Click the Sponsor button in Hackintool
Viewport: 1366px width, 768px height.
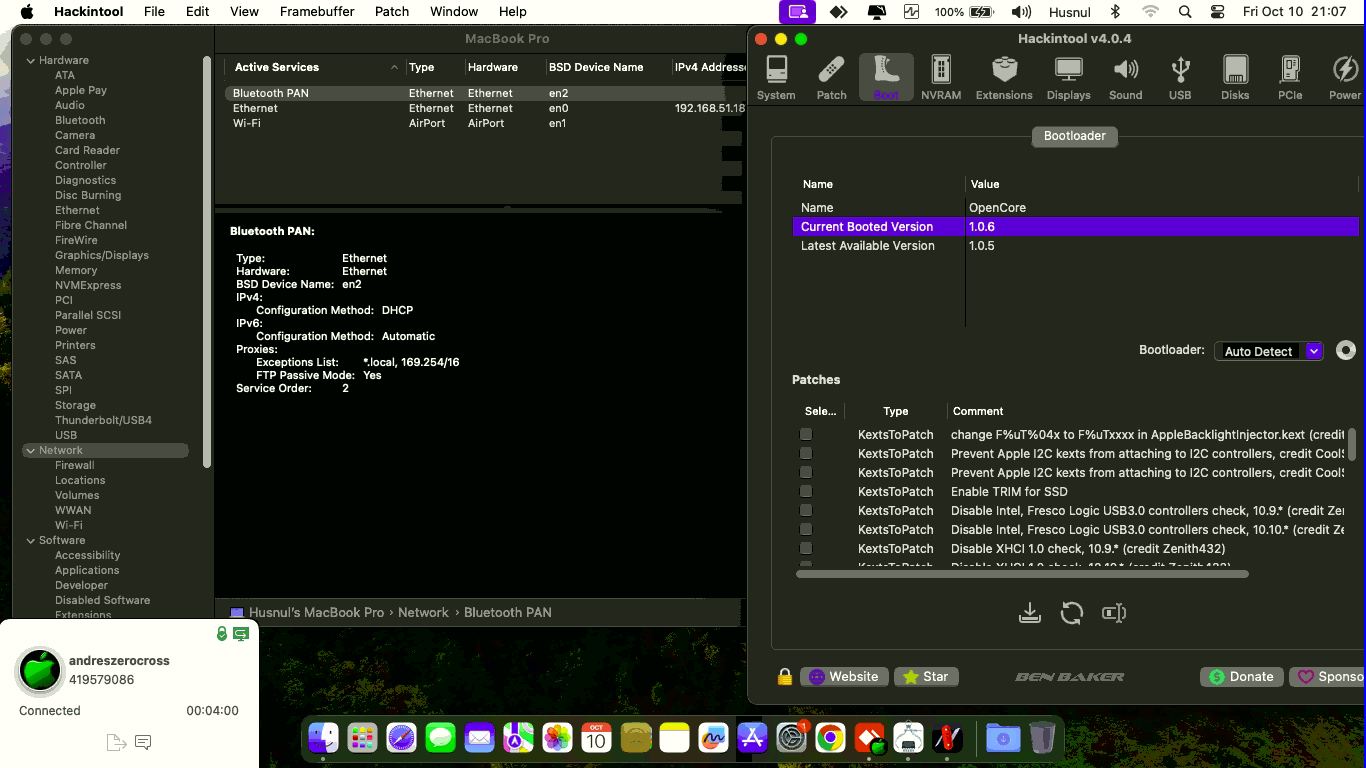[x=1328, y=677]
